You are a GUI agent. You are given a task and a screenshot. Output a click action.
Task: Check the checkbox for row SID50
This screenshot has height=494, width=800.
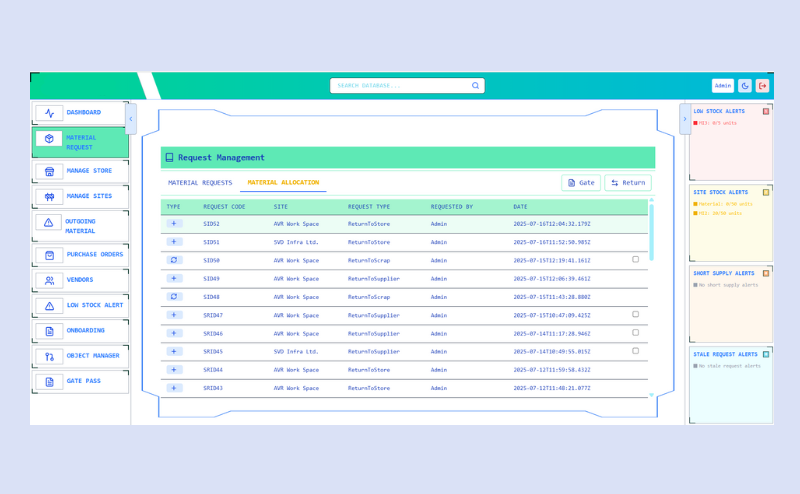pyautogui.click(x=635, y=259)
